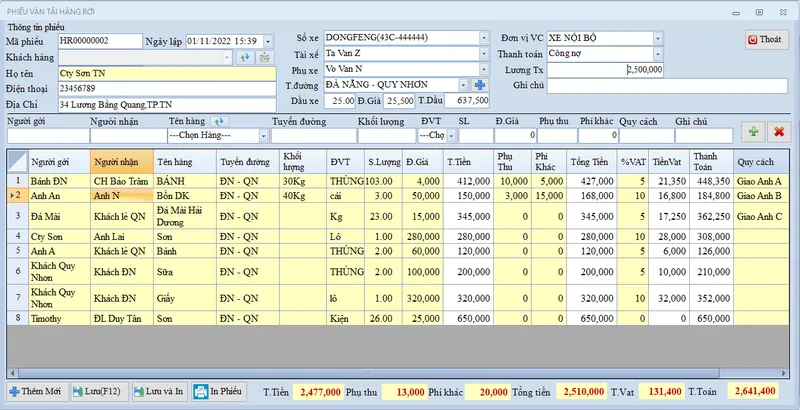Image resolution: width=800 pixels, height=410 pixels.
Task: Click the Đ.Giá 25,500 fuel price field
Action: (x=399, y=101)
